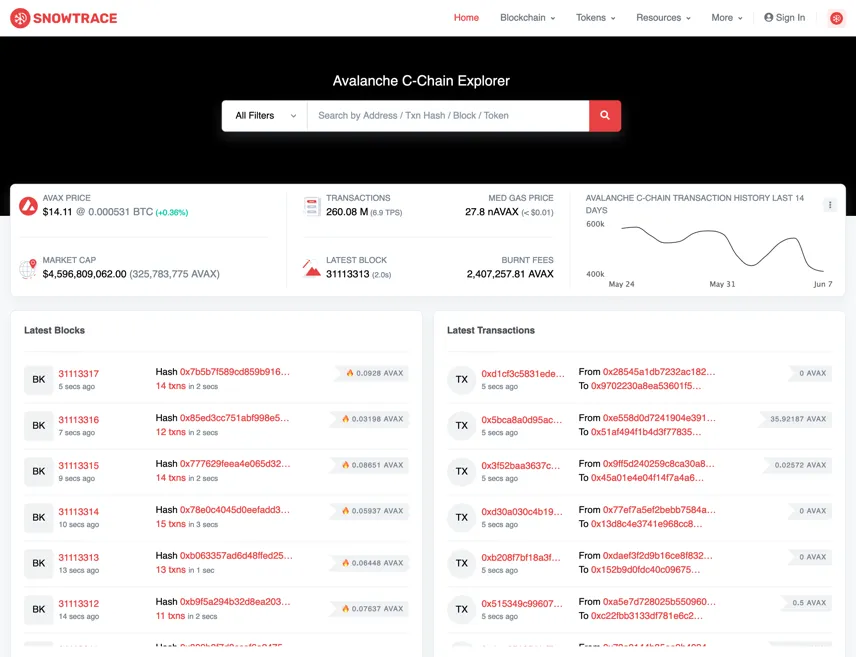The width and height of the screenshot is (856, 657).
Task: Open sender address 0x77ef7a5ef2bebb7584a
Action: click(x=659, y=510)
